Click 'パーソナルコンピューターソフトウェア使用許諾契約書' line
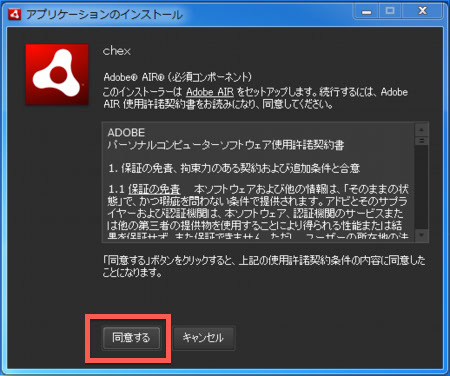Viewport: 450px width, 376px height. click(226, 145)
